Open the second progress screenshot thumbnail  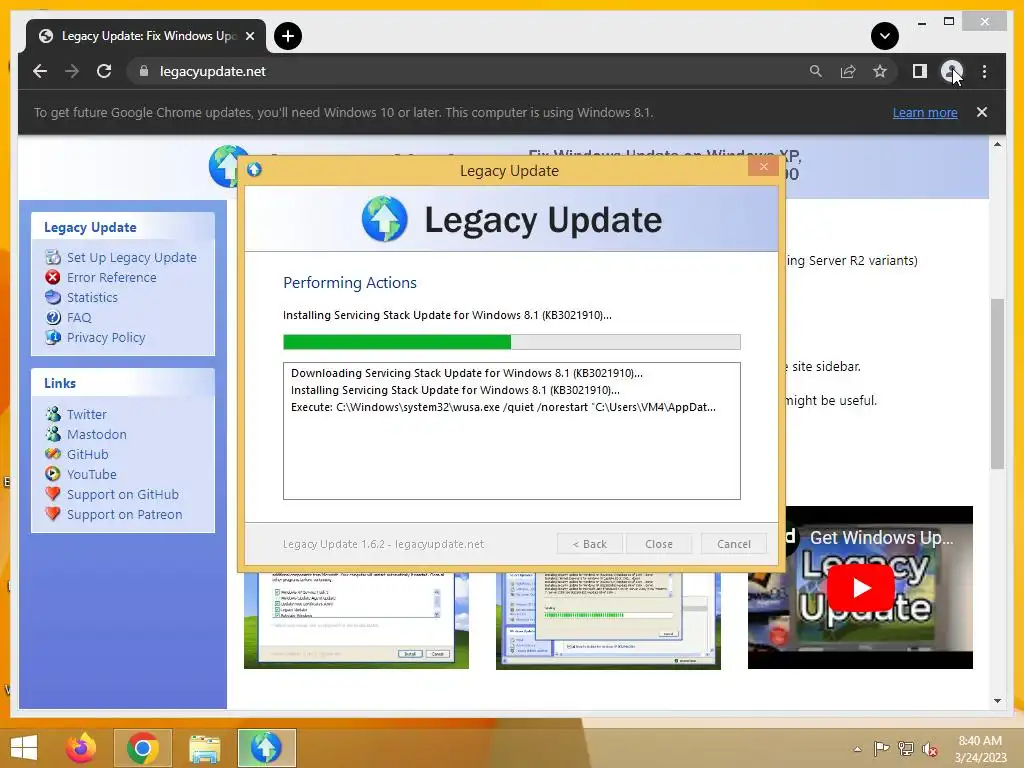(608, 620)
